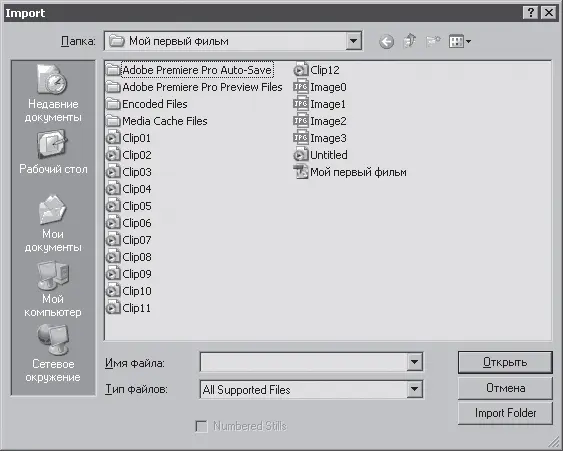Select the Clip01 video file
563x451 pixels.
pos(129,138)
